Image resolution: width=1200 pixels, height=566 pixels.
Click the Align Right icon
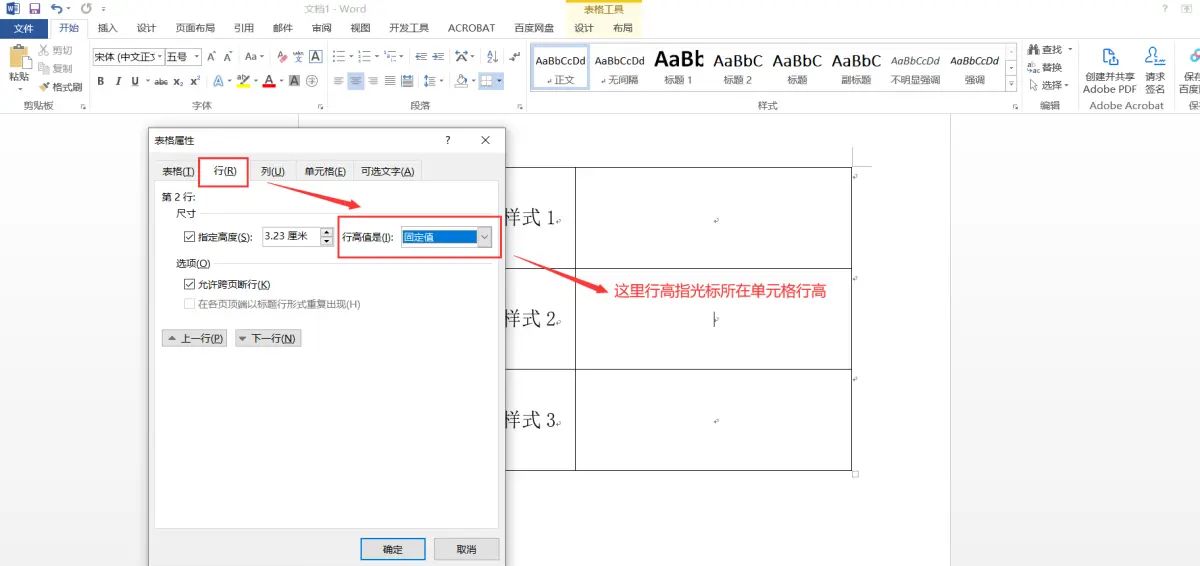coord(374,80)
